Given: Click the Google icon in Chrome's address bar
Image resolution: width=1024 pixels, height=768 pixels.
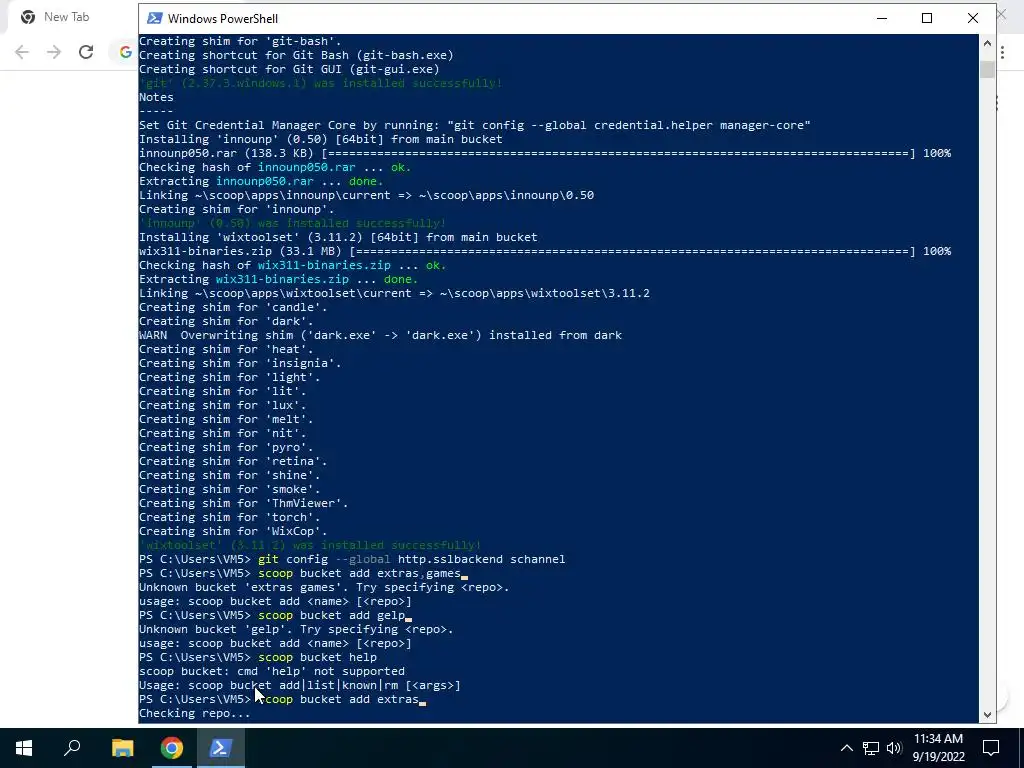Looking at the screenshot, I should click(x=125, y=52).
